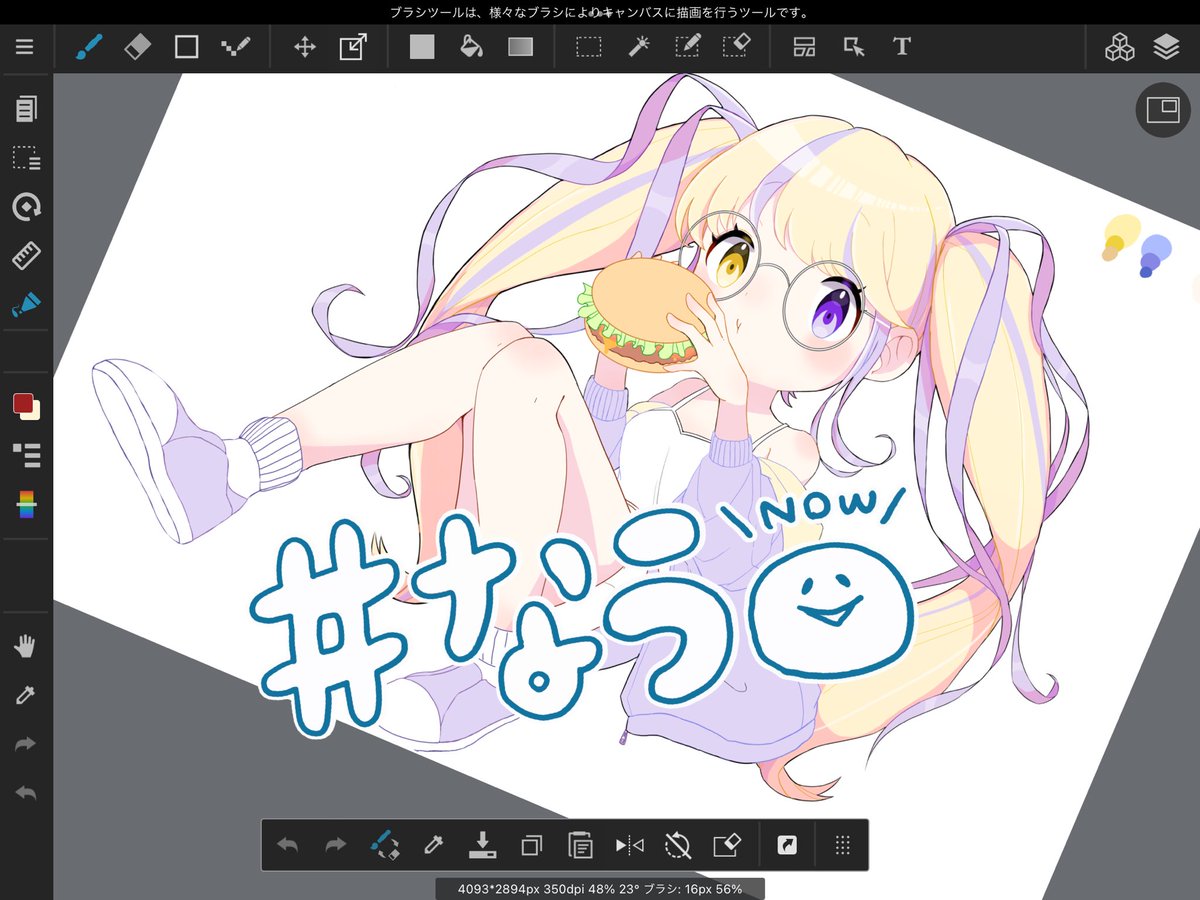
Task: Toggle brush/eraser switch in bottom bar
Action: (x=385, y=846)
